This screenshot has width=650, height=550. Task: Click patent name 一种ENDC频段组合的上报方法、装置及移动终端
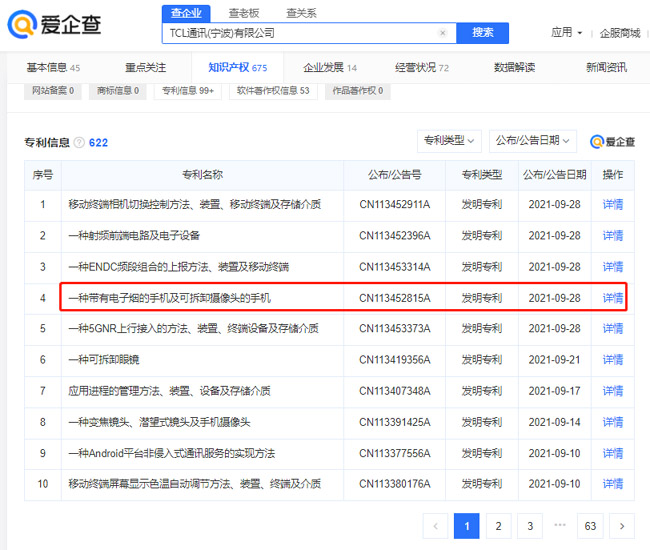[179, 267]
